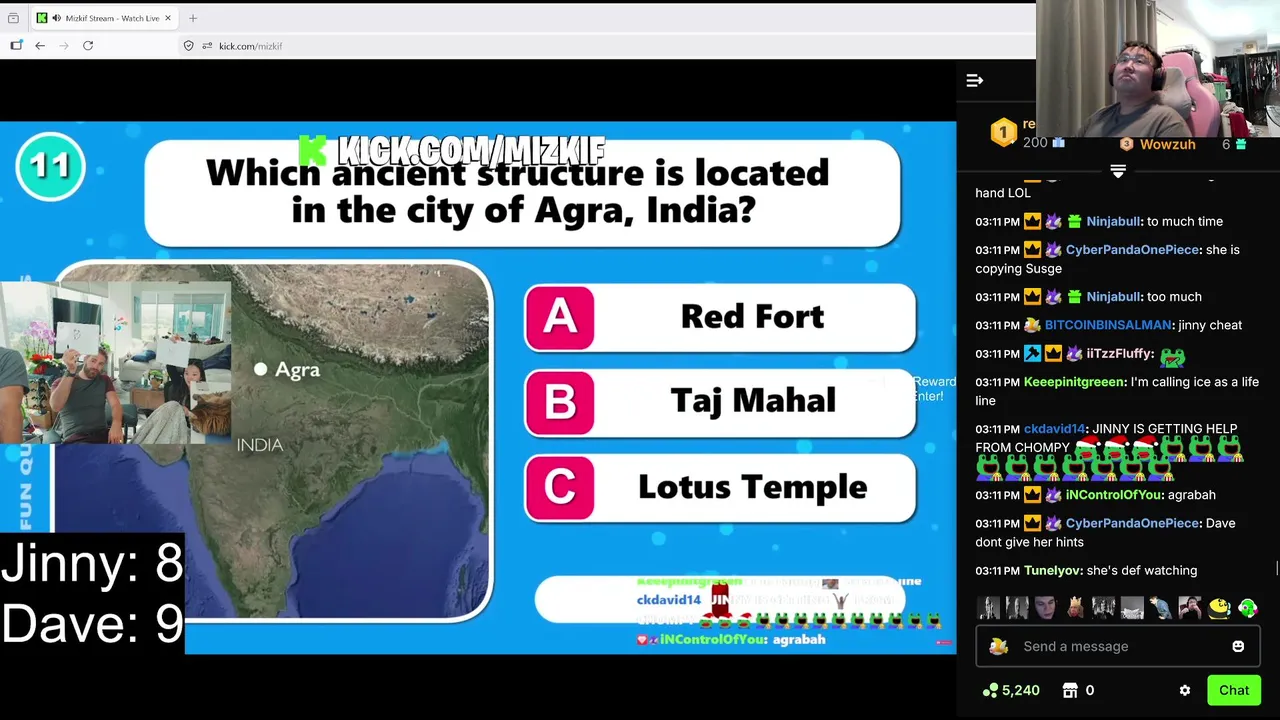Expand the gift leaderboard chevron
This screenshot has width=1280, height=720.
pyautogui.click(x=1118, y=172)
